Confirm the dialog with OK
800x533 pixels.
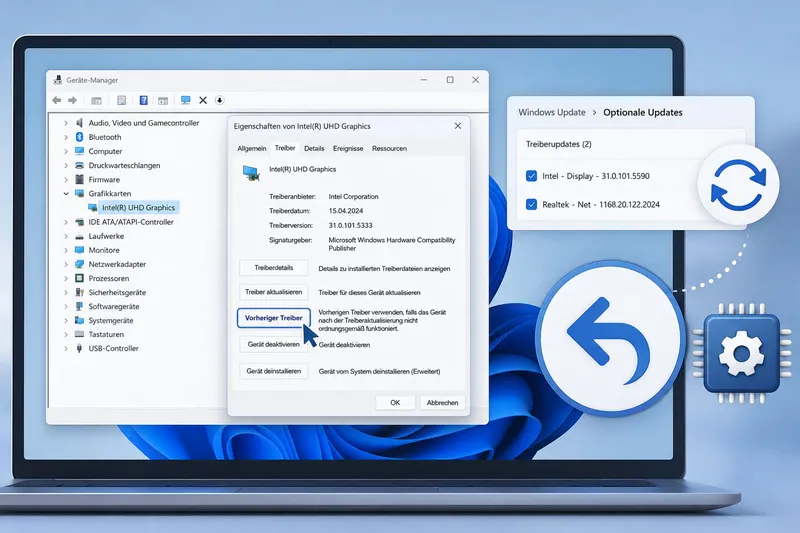click(395, 402)
